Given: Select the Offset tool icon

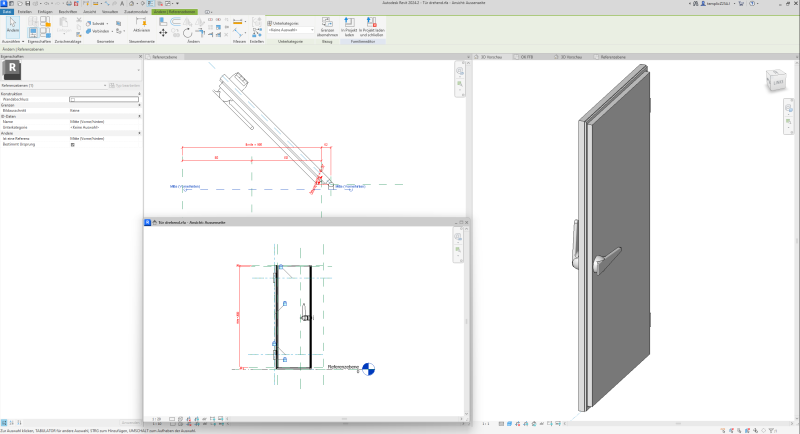Looking at the screenshot, I should 175,21.
